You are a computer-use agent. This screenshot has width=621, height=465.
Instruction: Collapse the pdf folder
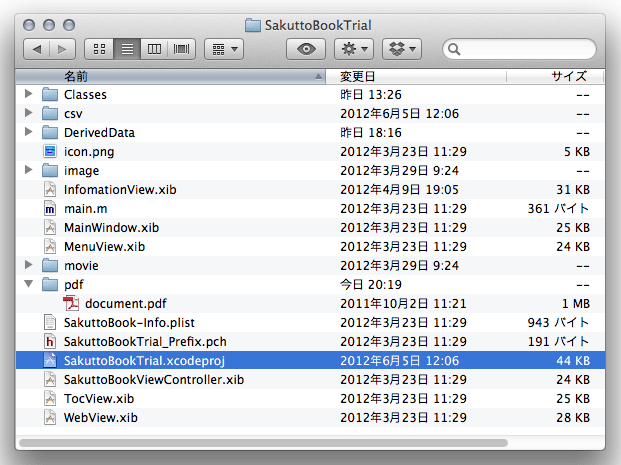(29, 284)
